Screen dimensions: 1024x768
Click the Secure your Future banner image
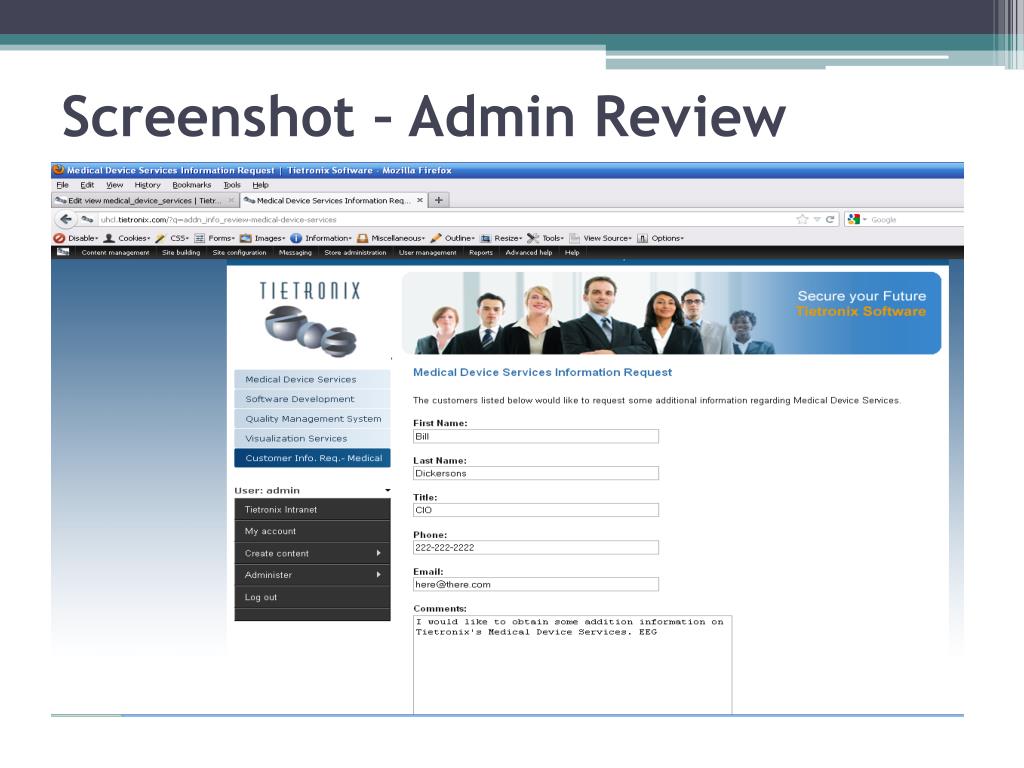pos(671,313)
